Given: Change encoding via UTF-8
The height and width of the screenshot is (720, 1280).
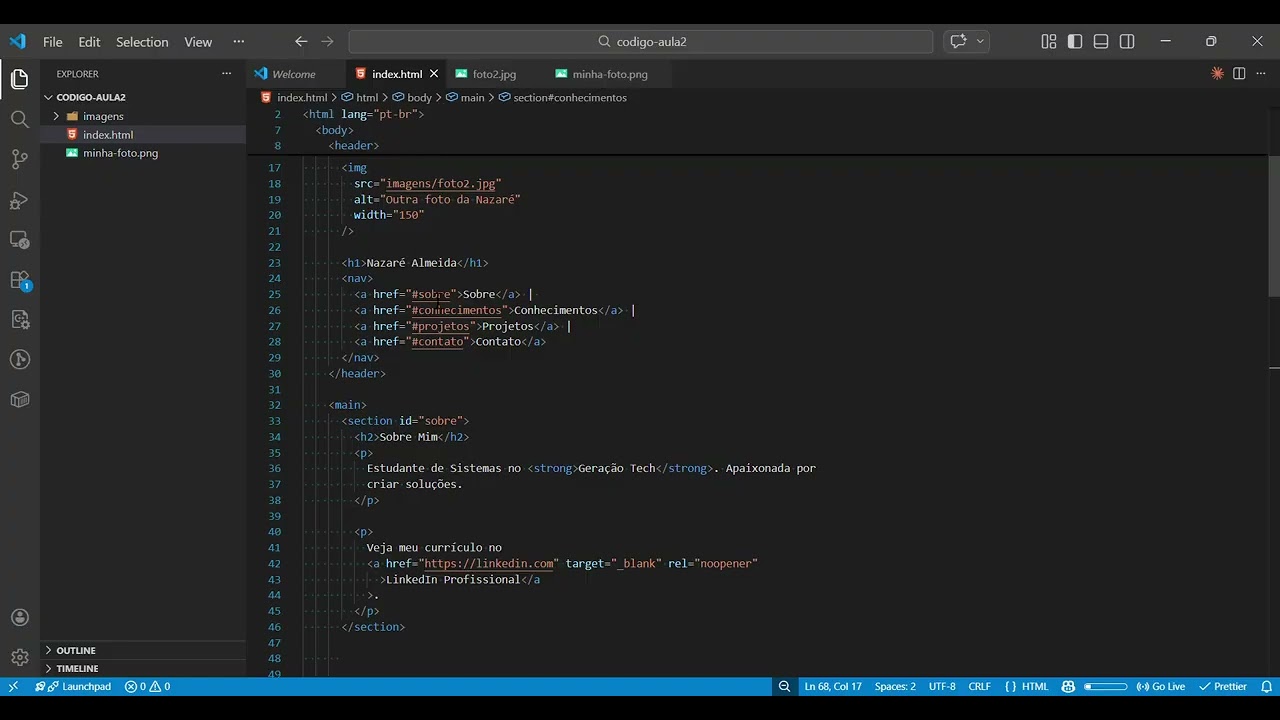Looking at the screenshot, I should pos(942,686).
